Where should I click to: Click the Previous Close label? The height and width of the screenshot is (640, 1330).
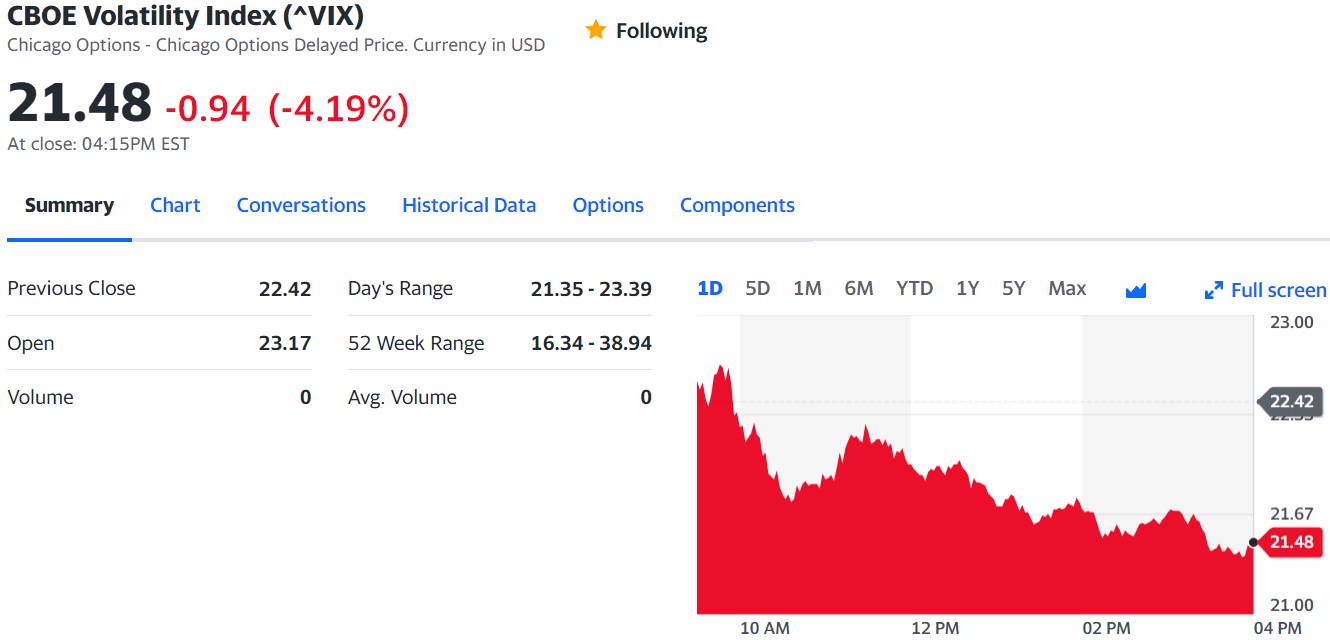pyautogui.click(x=71, y=288)
